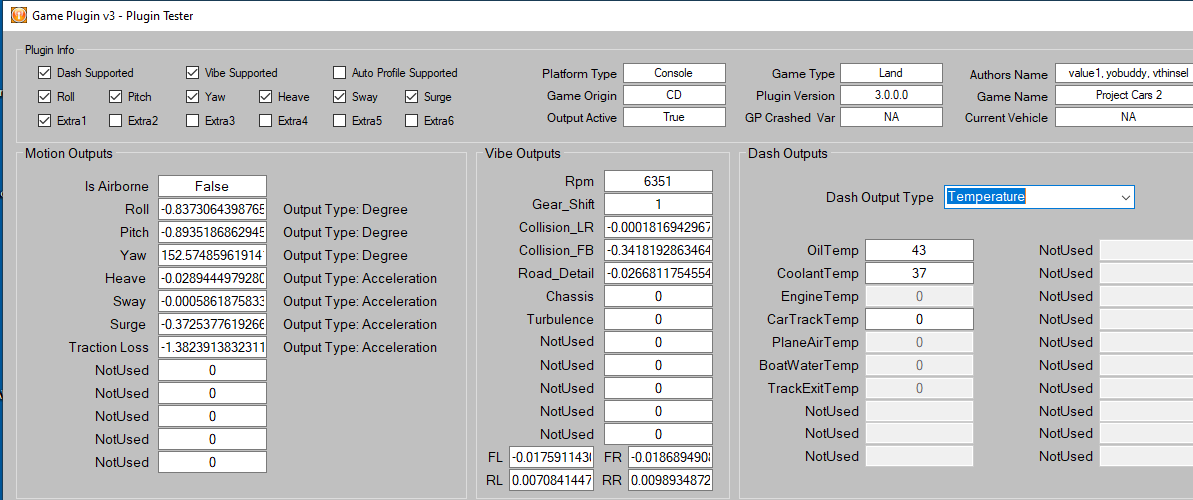1193x500 pixels.
Task: Click the Platform Type field showing Console
Action: [674, 73]
